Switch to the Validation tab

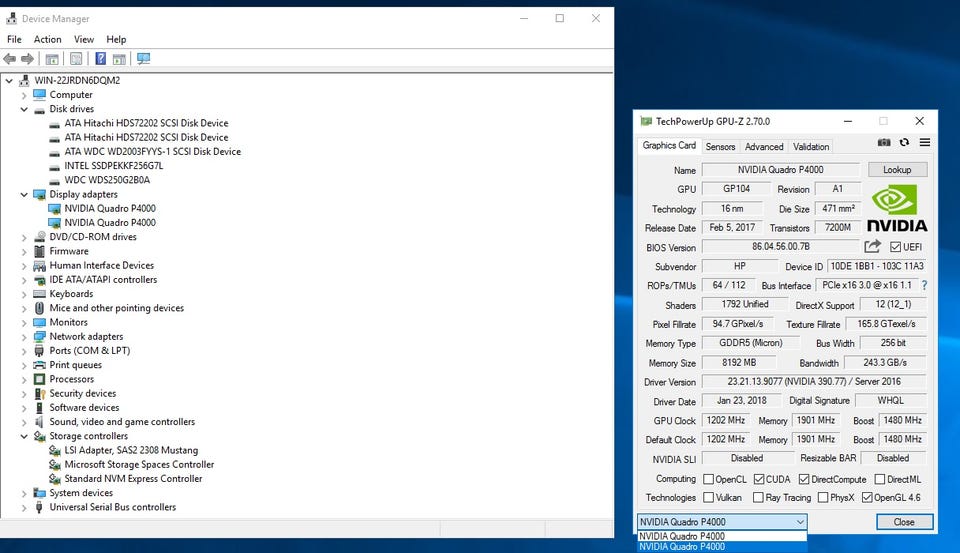click(811, 147)
